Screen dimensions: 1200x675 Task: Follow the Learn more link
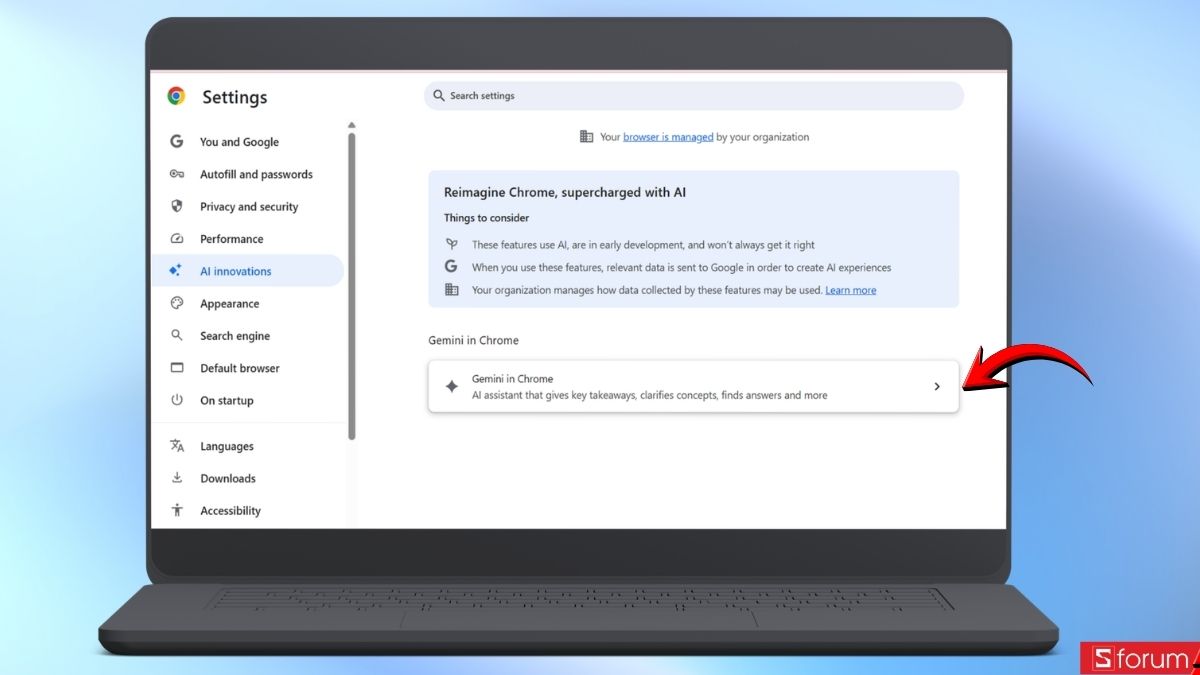(850, 290)
